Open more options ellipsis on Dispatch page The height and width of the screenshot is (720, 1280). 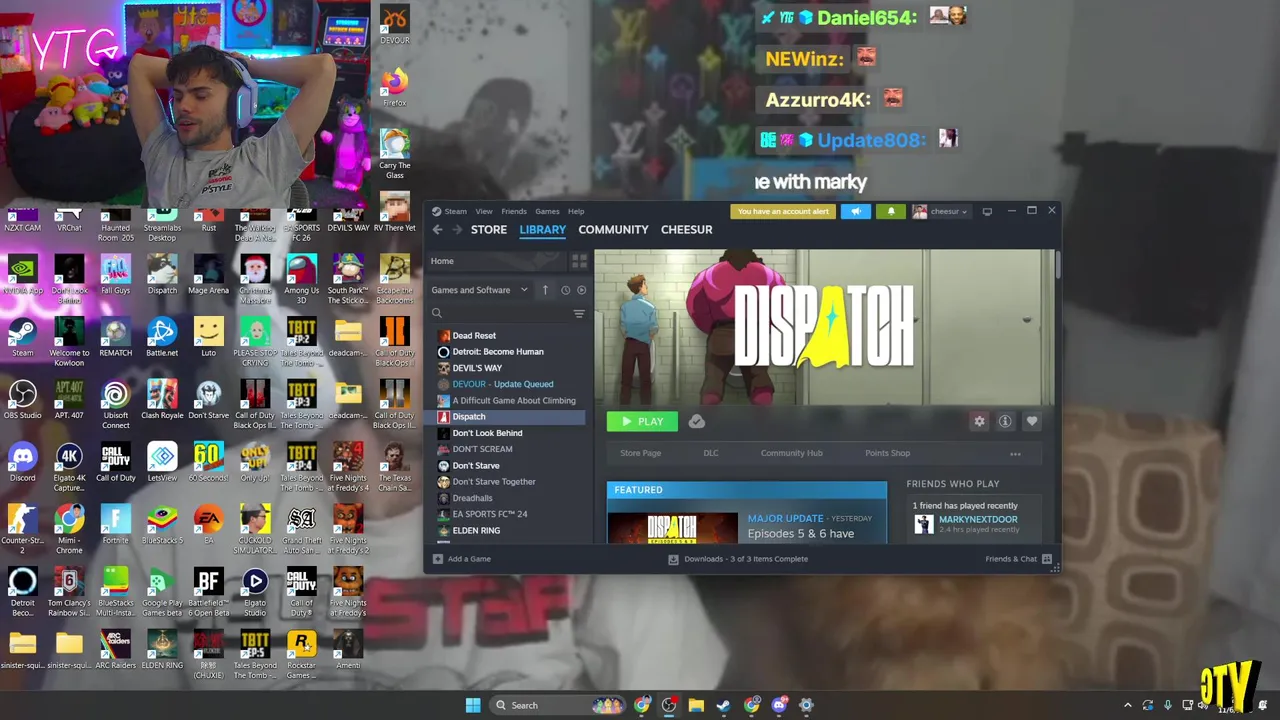(1015, 454)
